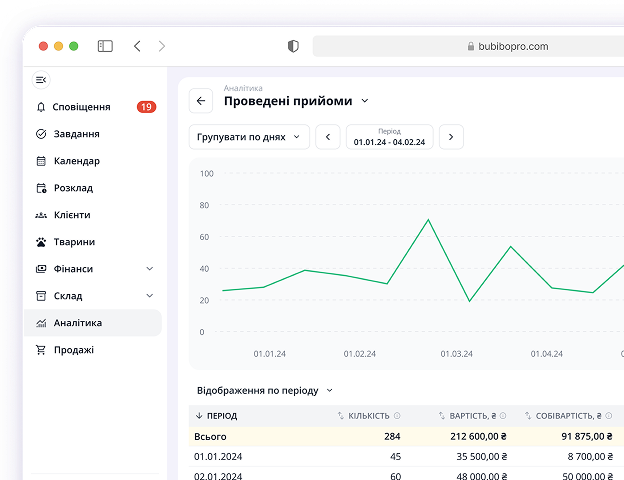
Task: Click the Клієнти clients icon
Action: coord(41,215)
